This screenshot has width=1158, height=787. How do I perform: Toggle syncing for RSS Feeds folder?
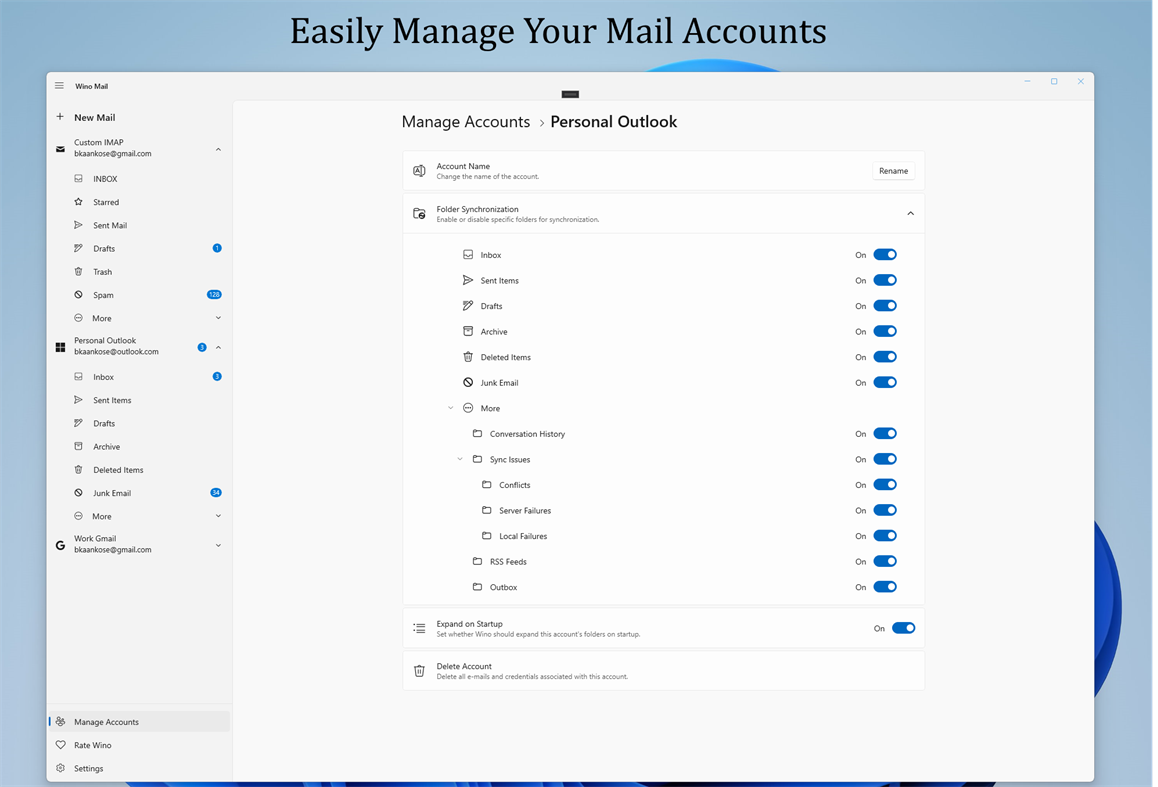(884, 561)
